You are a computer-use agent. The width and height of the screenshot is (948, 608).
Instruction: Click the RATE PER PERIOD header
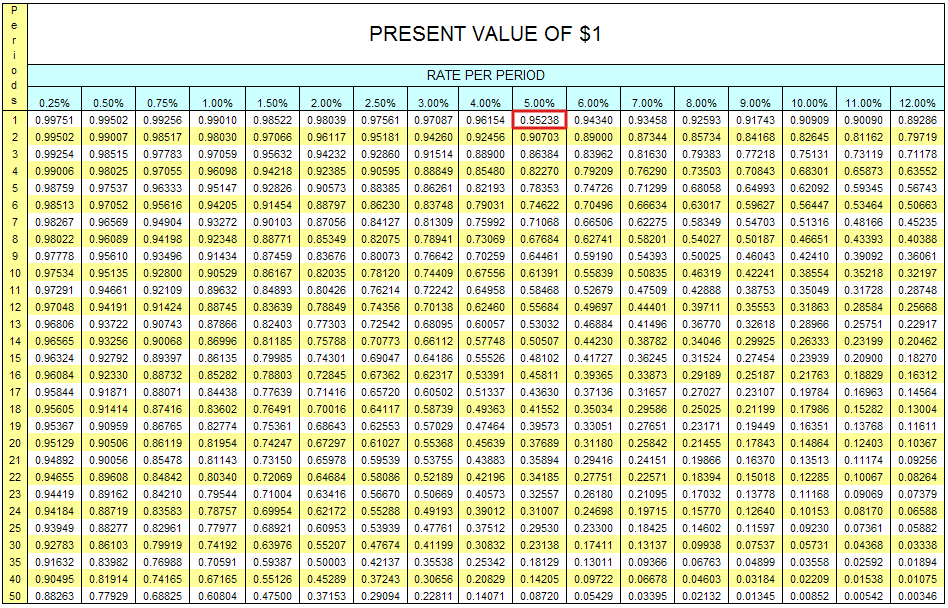(485, 75)
